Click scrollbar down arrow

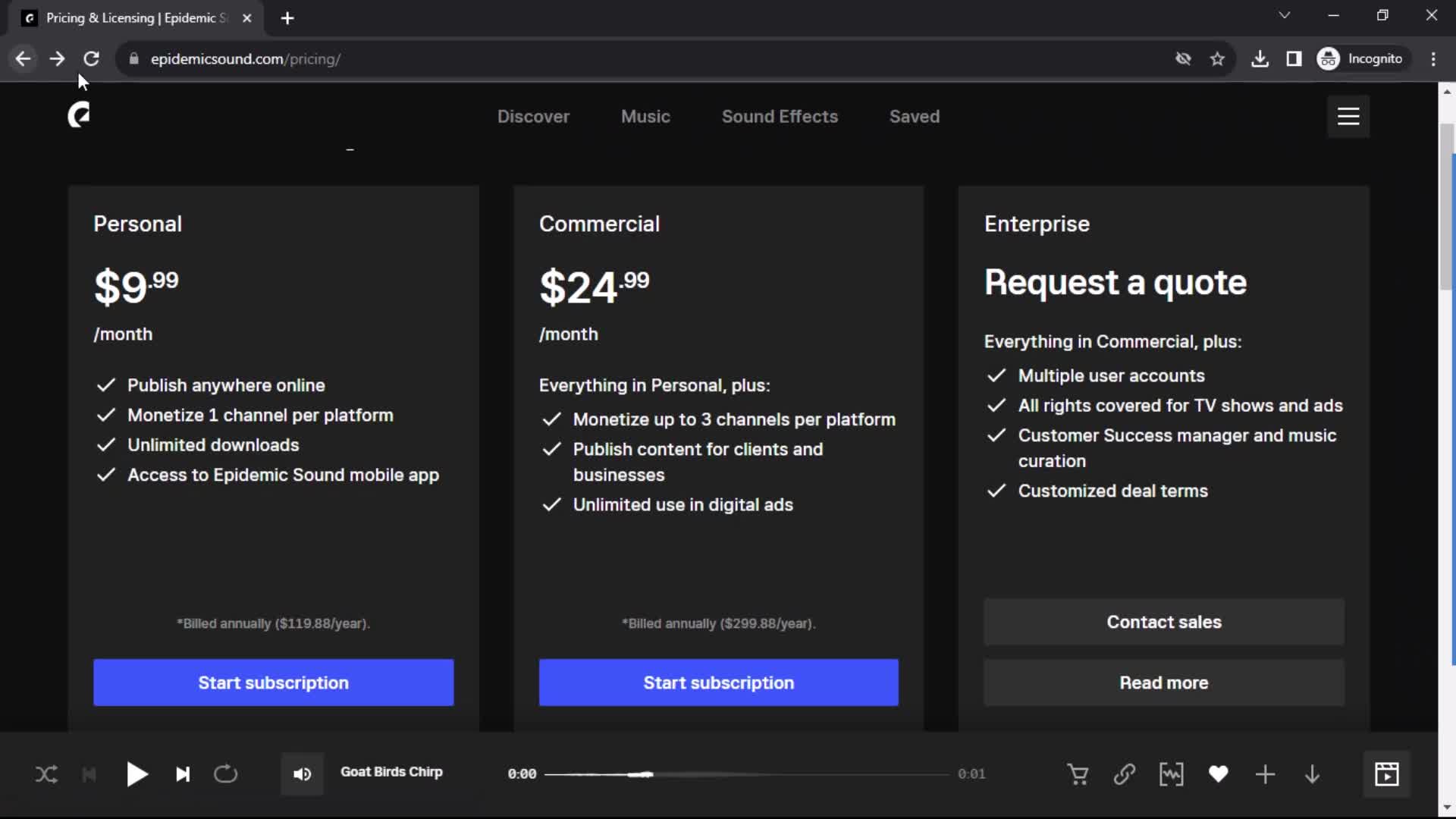(1447, 808)
